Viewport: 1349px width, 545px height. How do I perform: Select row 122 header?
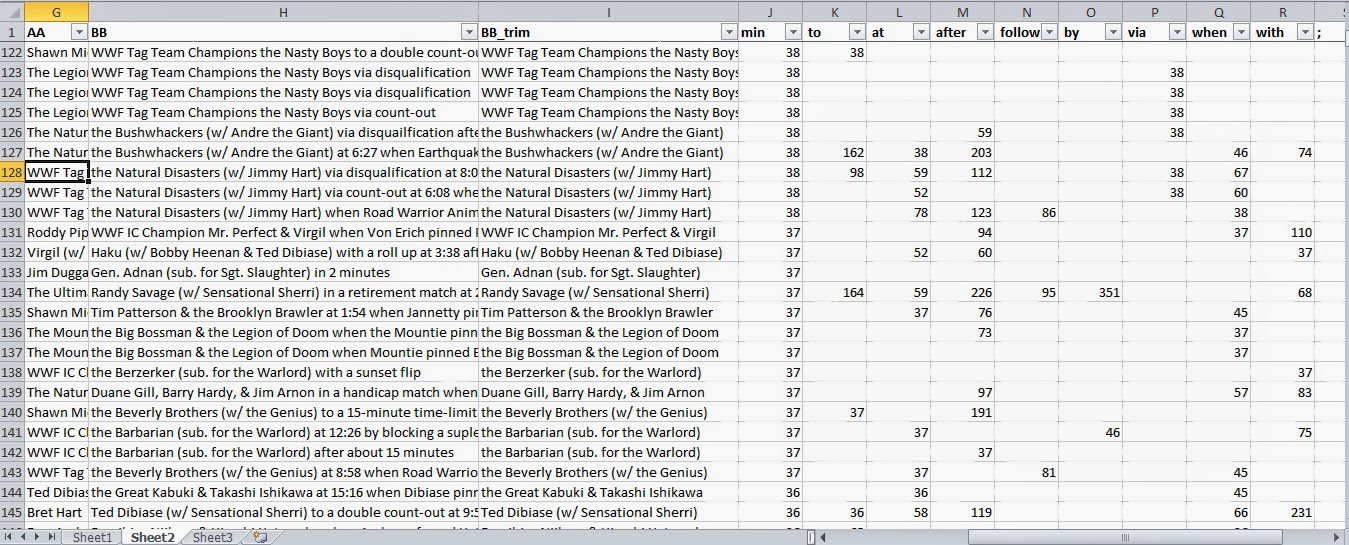click(12, 52)
